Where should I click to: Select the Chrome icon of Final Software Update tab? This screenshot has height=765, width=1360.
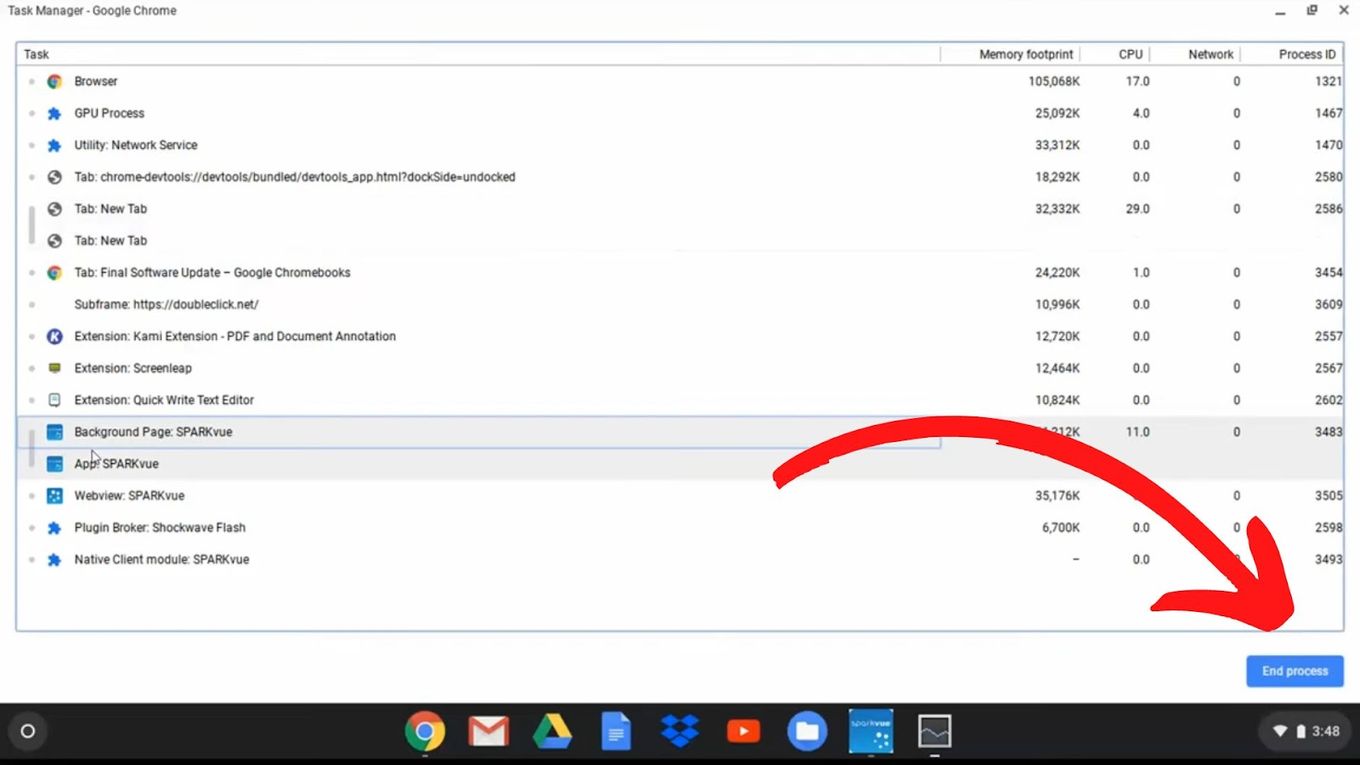point(55,272)
